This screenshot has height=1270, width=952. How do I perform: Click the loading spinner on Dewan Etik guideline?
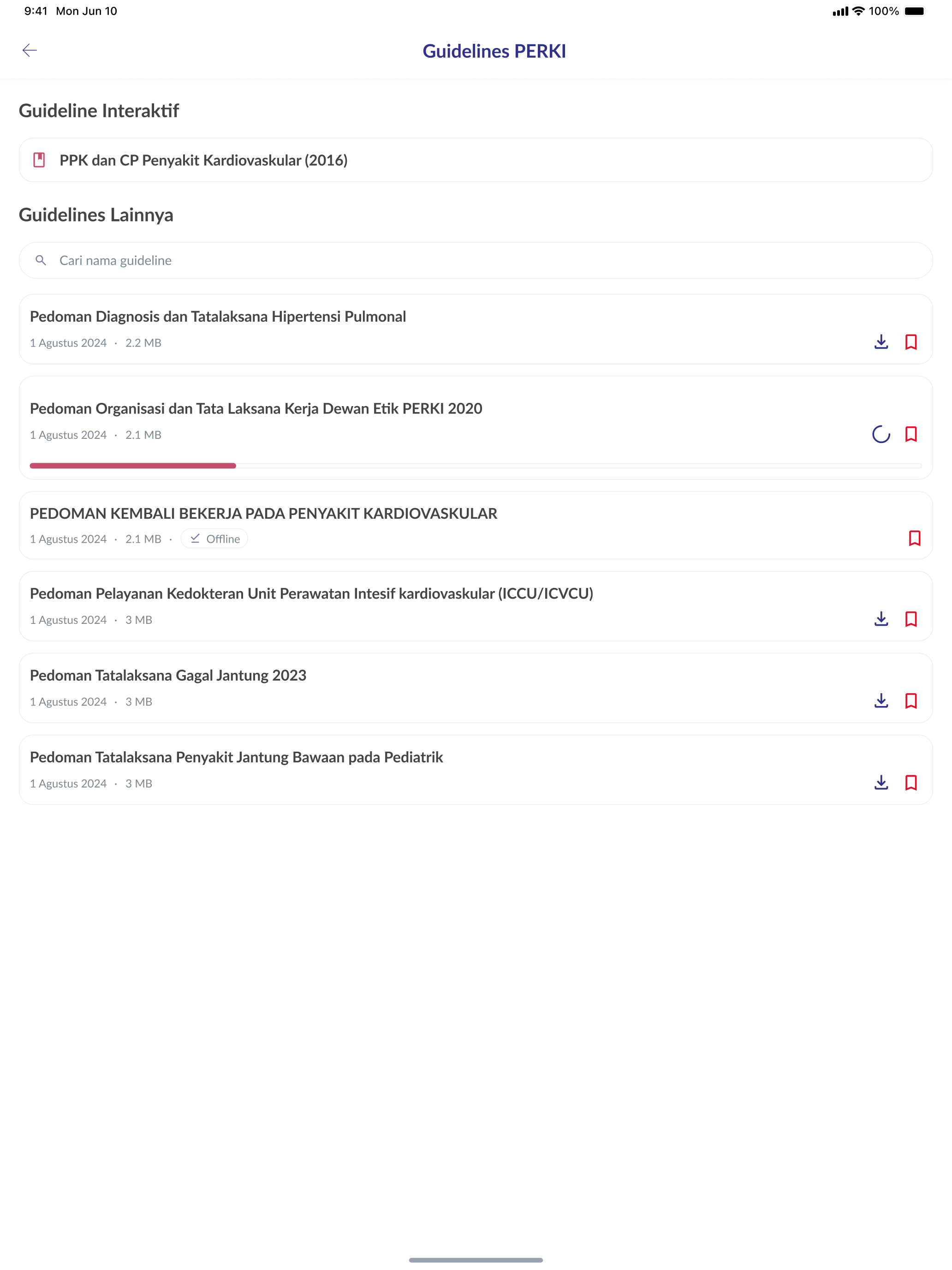coord(881,434)
